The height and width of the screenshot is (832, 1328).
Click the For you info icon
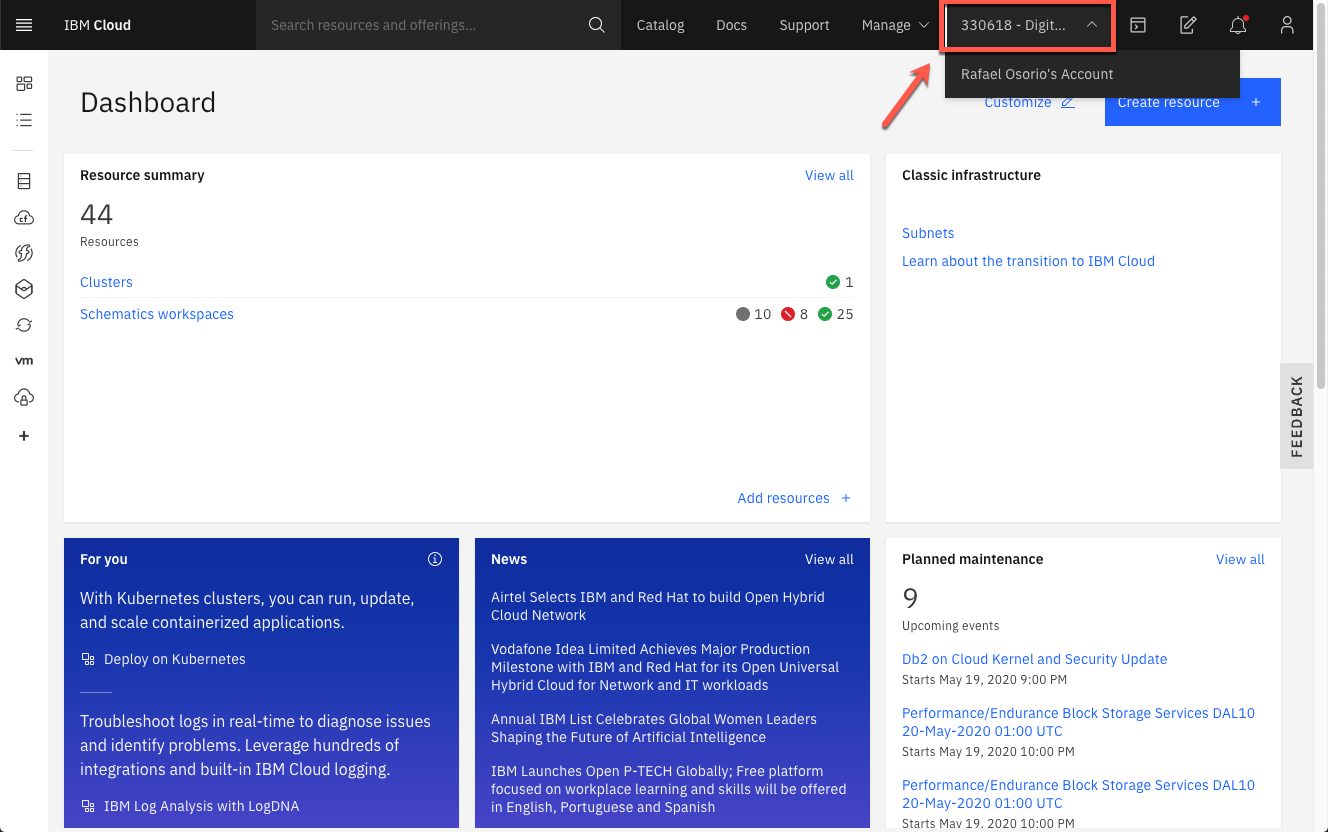435,559
